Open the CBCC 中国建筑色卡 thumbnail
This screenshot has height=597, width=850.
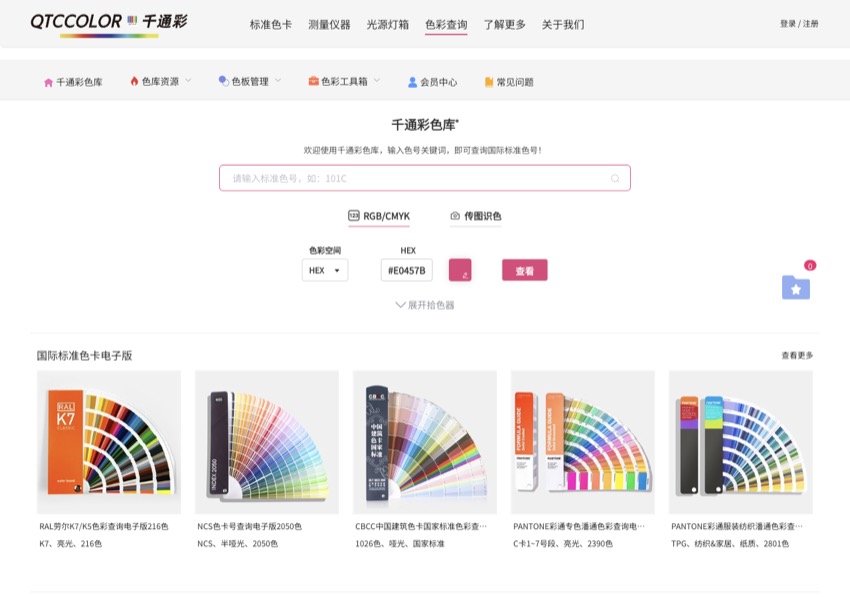(x=425, y=442)
